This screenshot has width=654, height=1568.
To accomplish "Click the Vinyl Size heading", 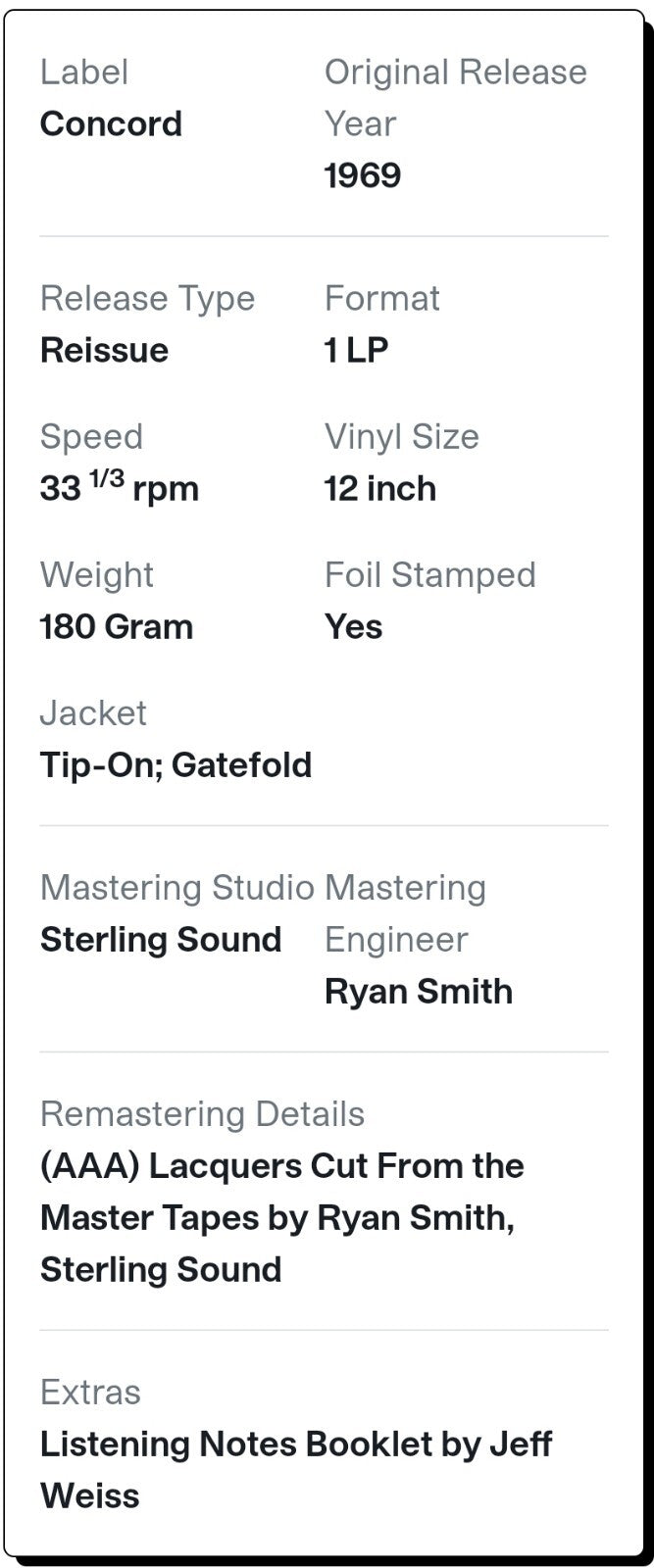I will (402, 436).
